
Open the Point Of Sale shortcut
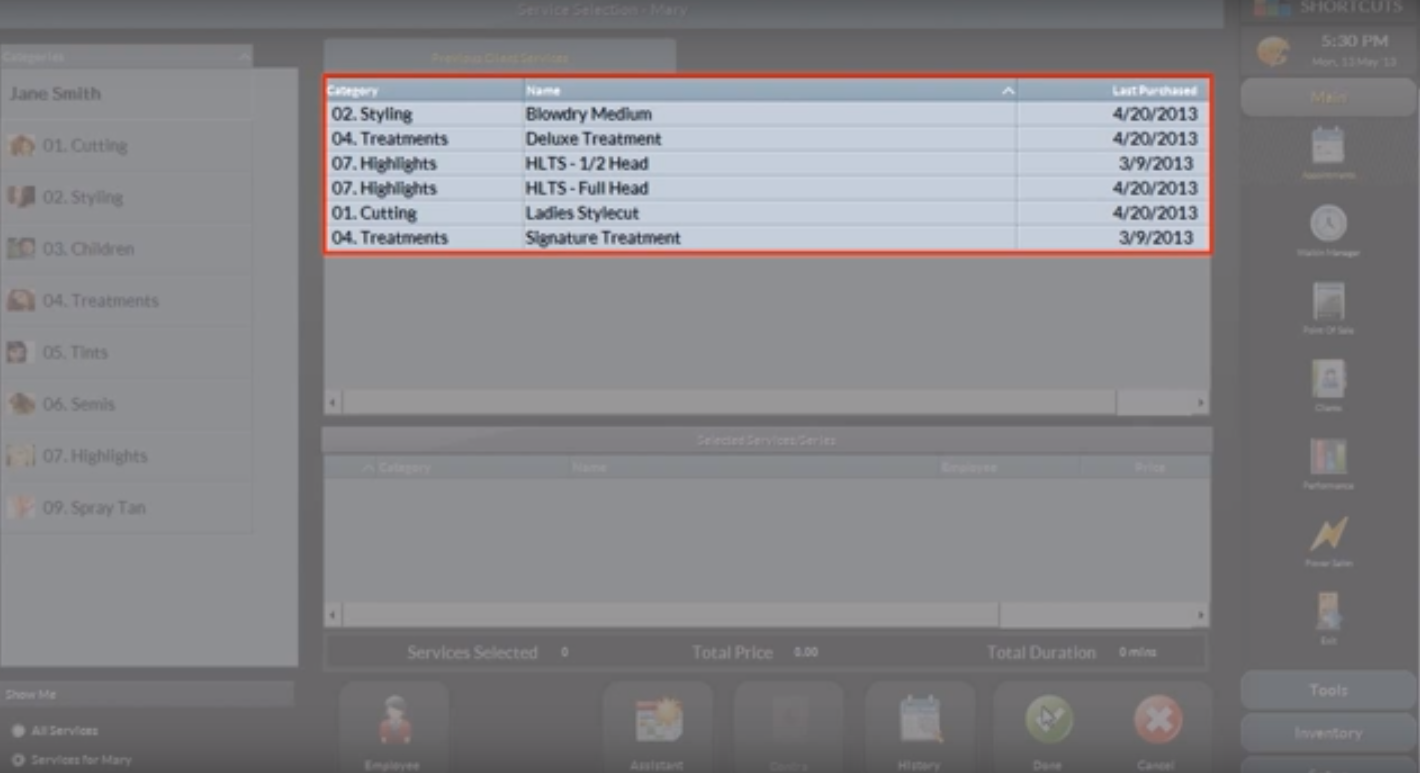(x=1328, y=302)
